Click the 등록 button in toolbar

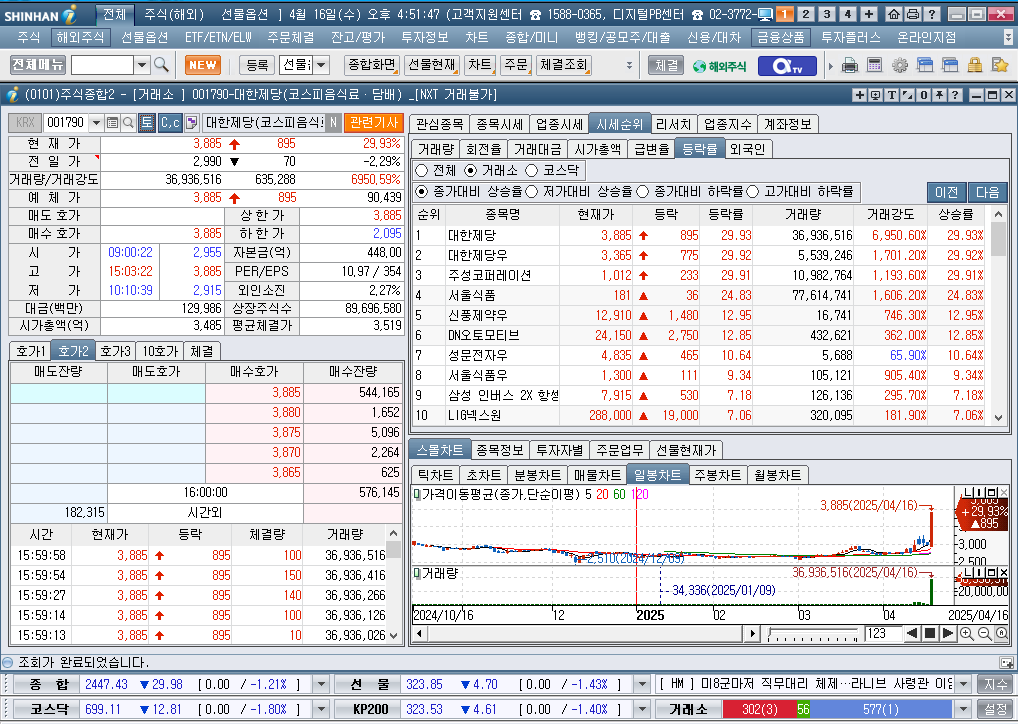coord(257,65)
